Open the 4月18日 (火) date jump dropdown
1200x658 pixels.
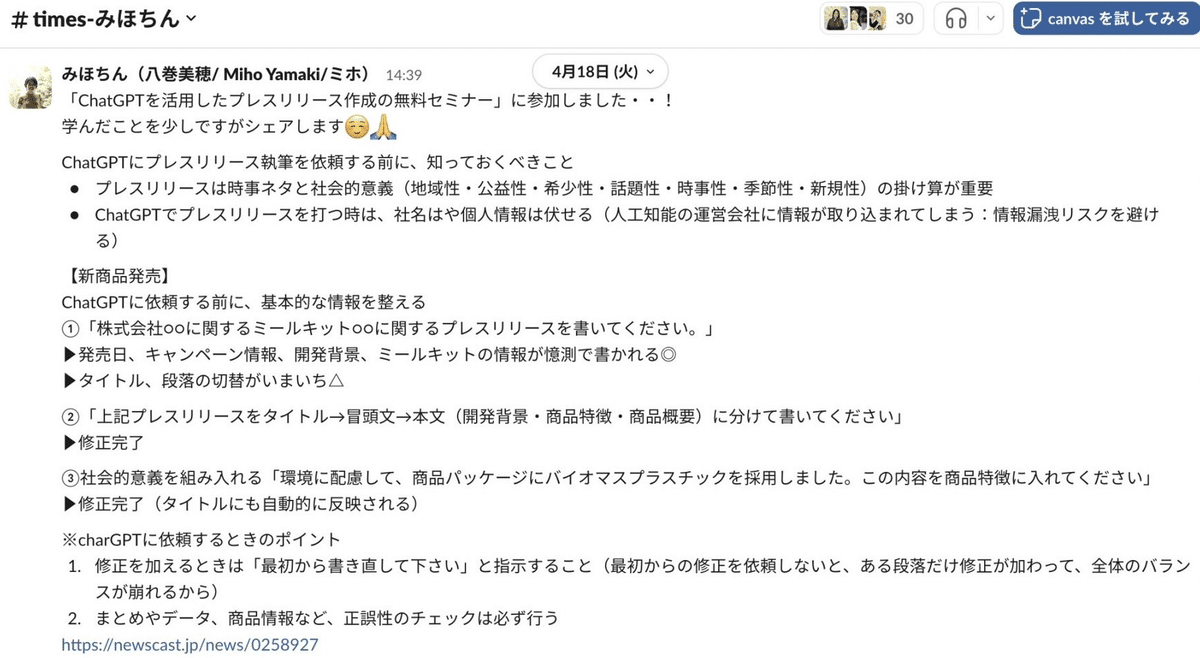600,72
